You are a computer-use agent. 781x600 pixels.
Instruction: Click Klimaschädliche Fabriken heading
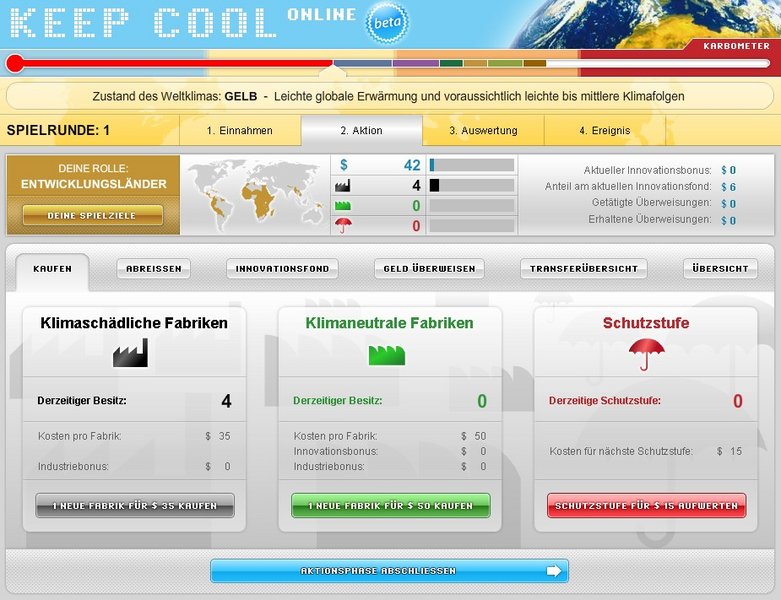pyautogui.click(x=134, y=323)
